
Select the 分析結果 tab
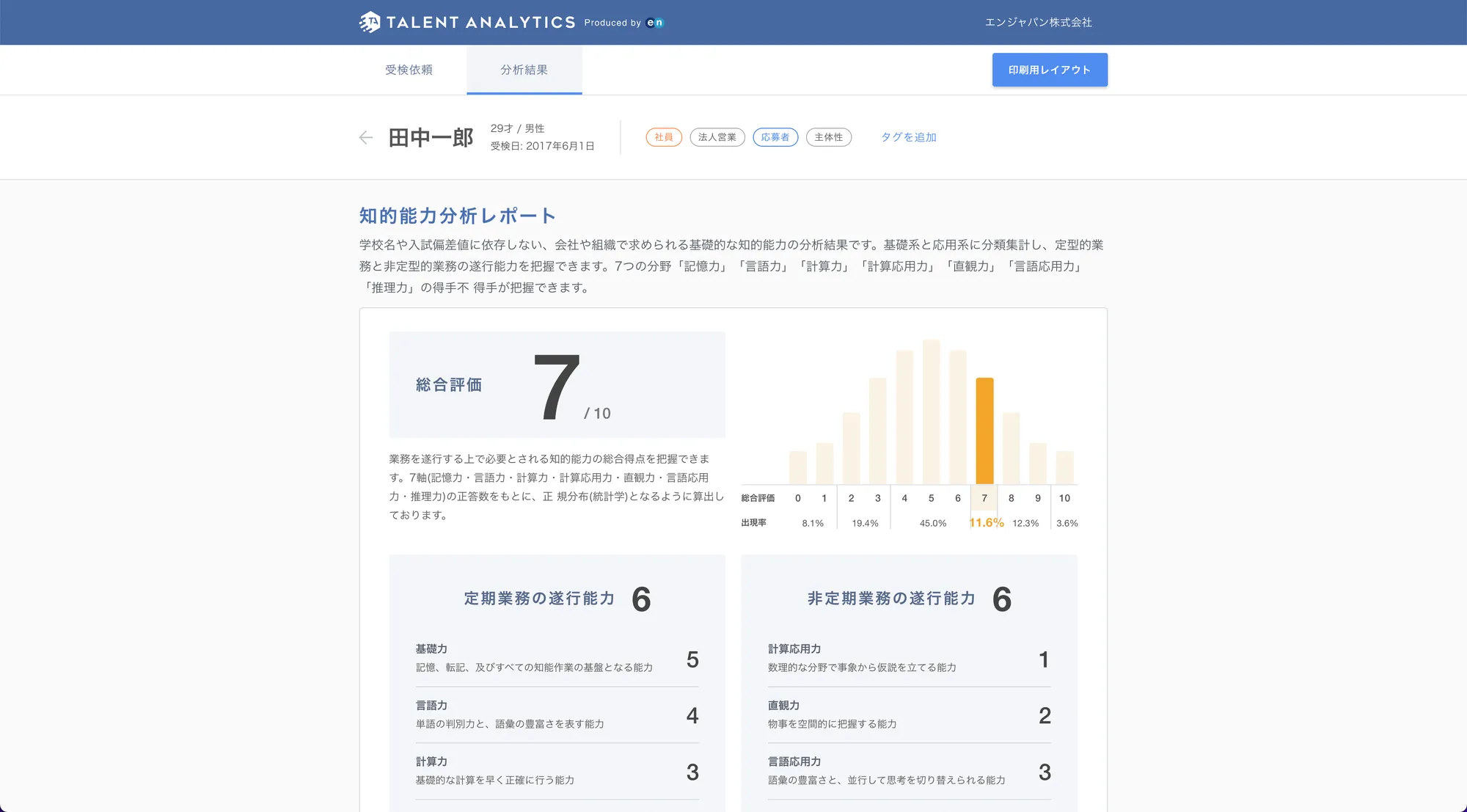524,70
